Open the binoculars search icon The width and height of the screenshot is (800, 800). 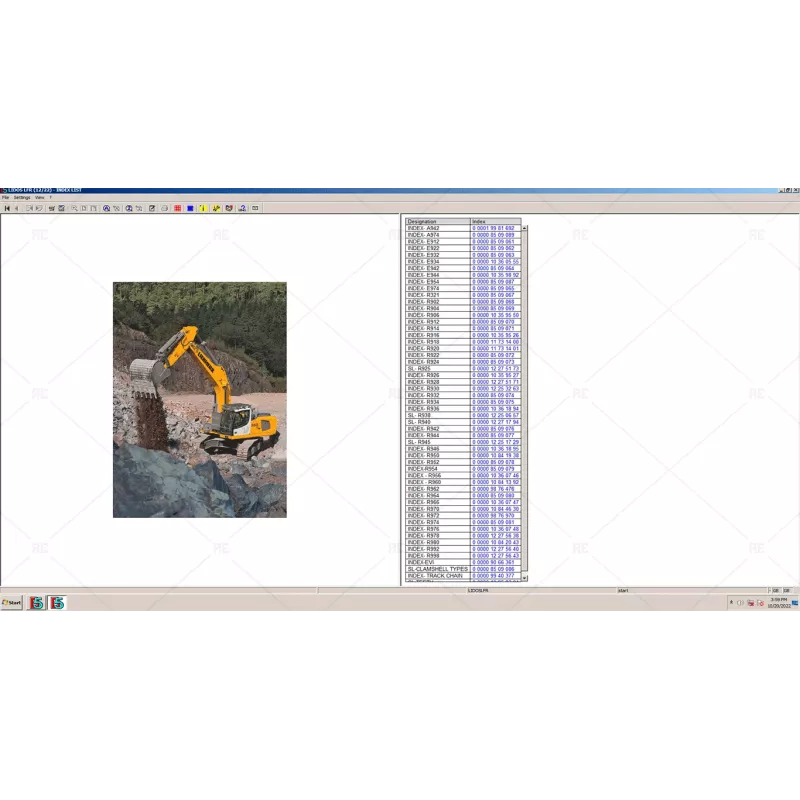click(x=107, y=208)
